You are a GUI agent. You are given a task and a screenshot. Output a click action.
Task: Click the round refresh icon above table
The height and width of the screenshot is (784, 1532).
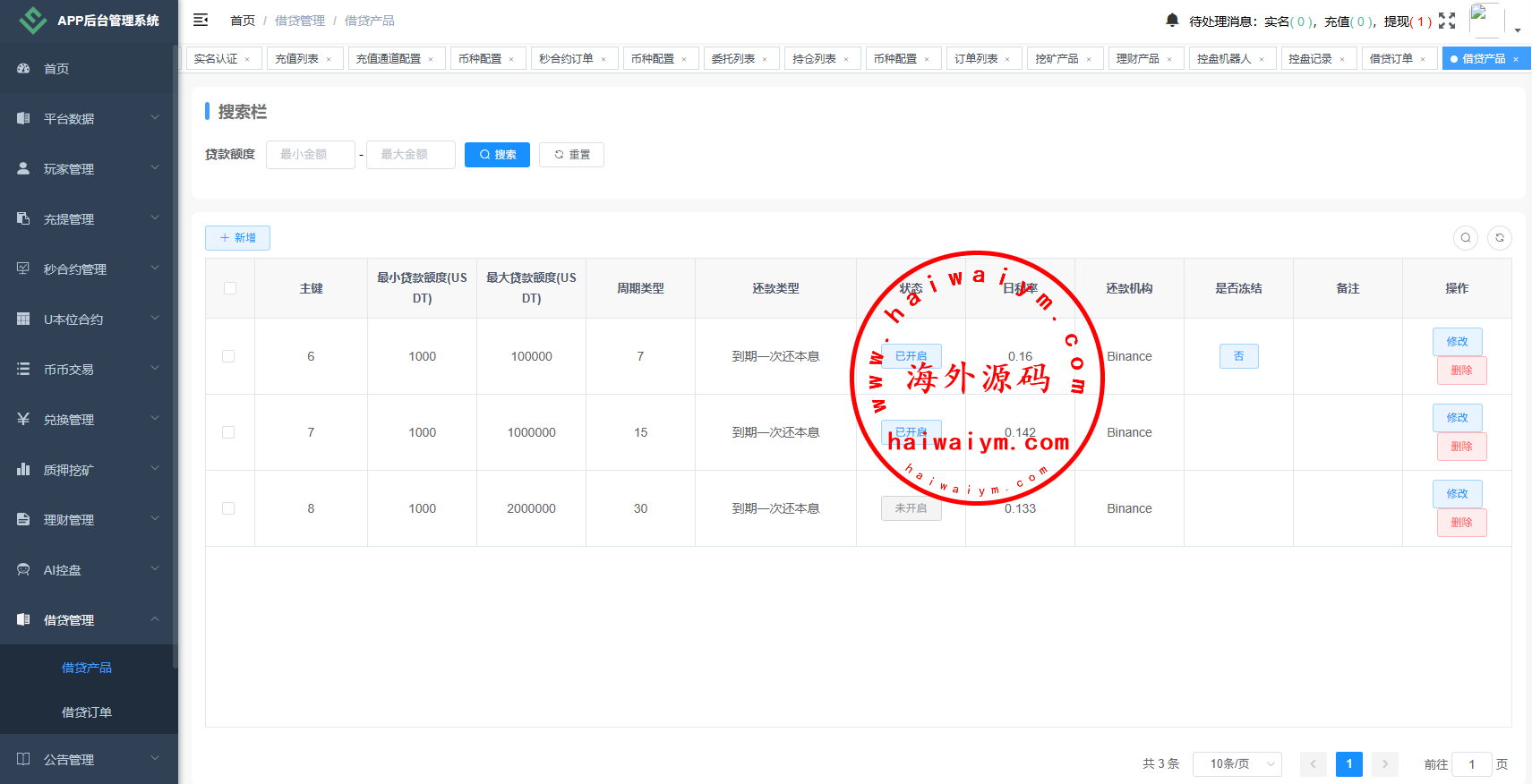[x=1500, y=238]
